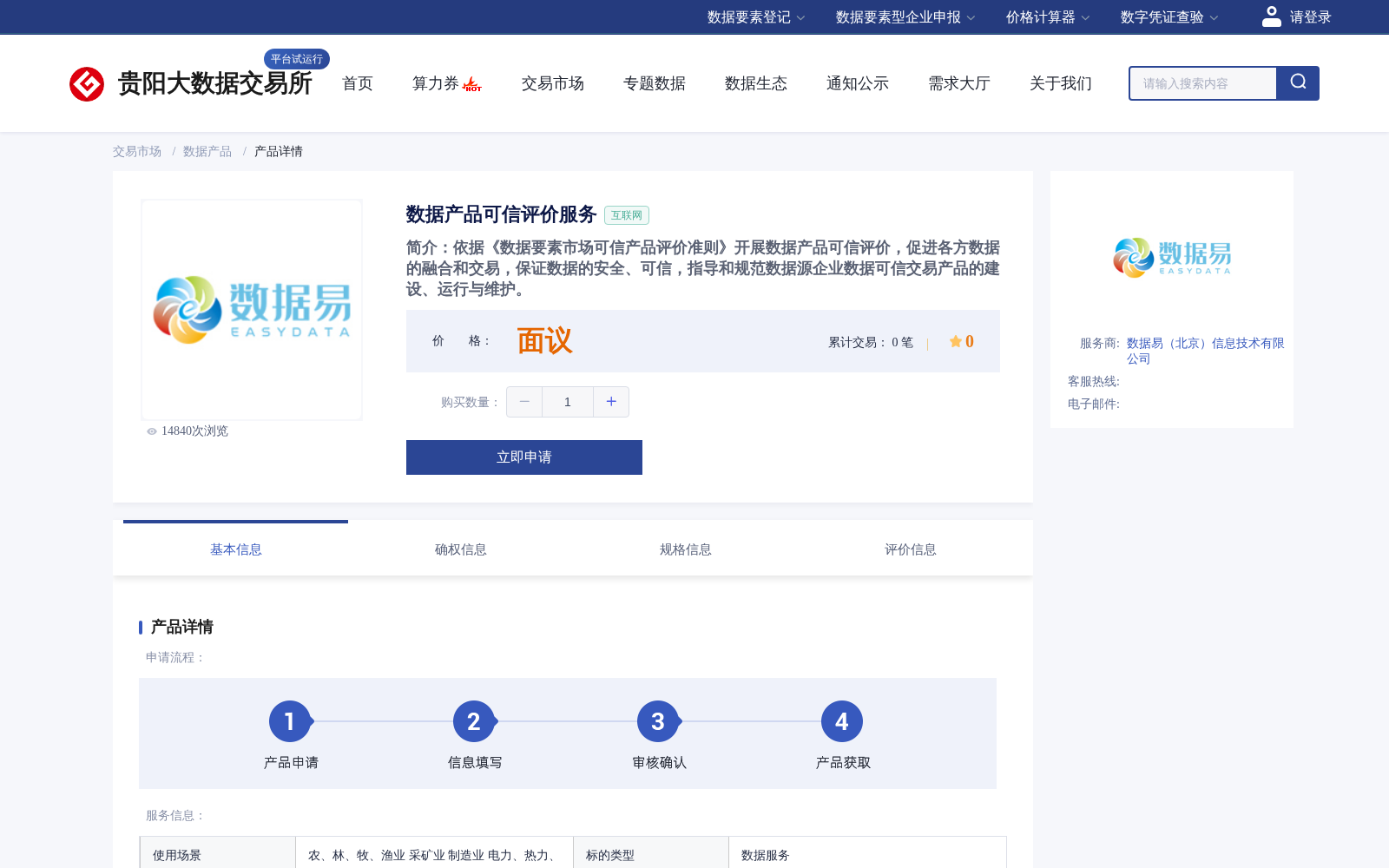Switch to 基本信息 tab
Screen dimensions: 1389x868
click(236, 549)
